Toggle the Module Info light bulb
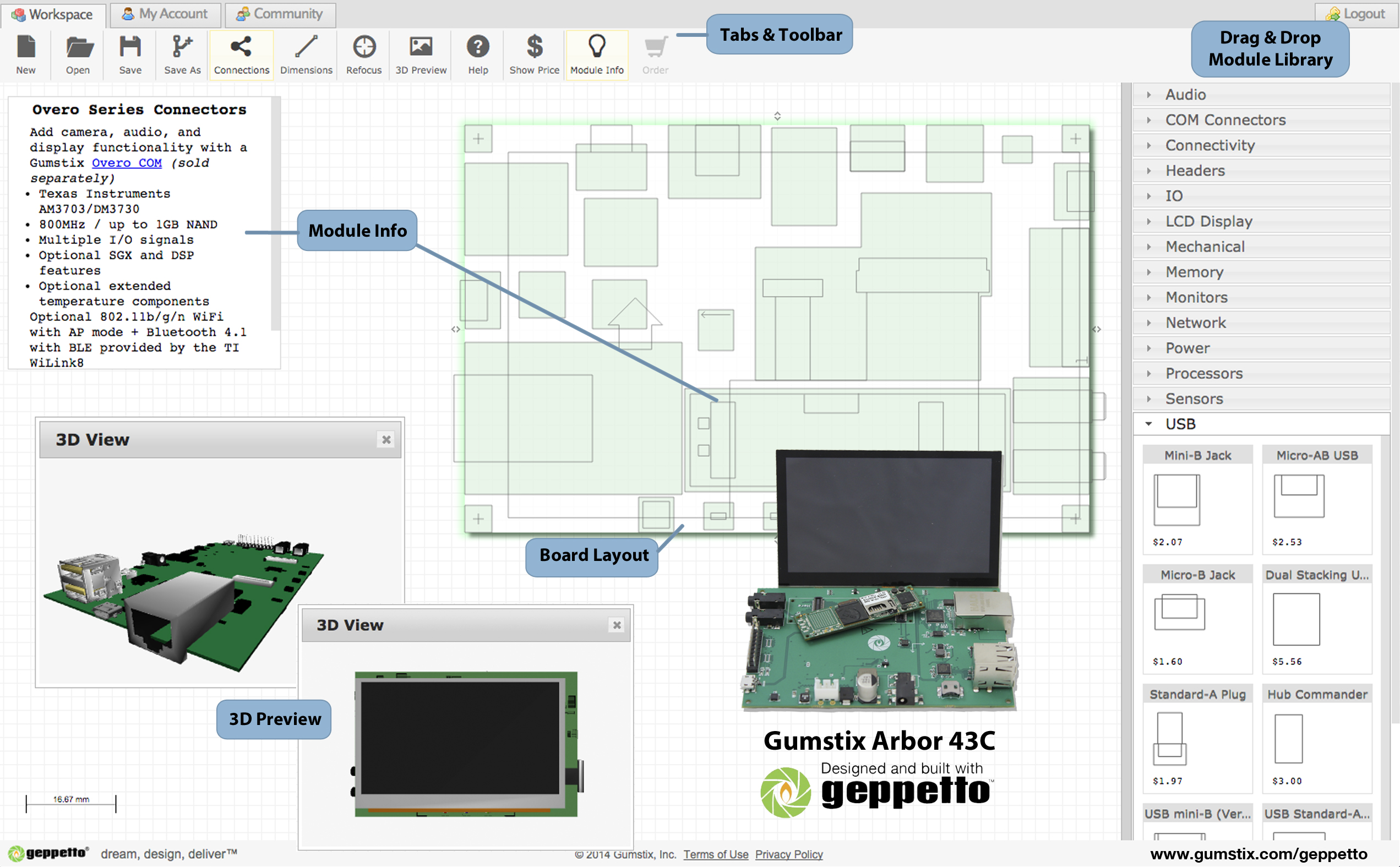 point(597,55)
